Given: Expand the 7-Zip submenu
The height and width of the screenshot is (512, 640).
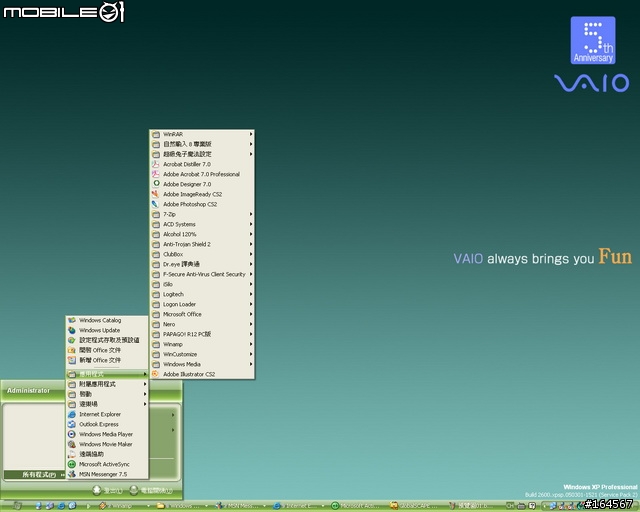Looking at the screenshot, I should click(x=202, y=214).
